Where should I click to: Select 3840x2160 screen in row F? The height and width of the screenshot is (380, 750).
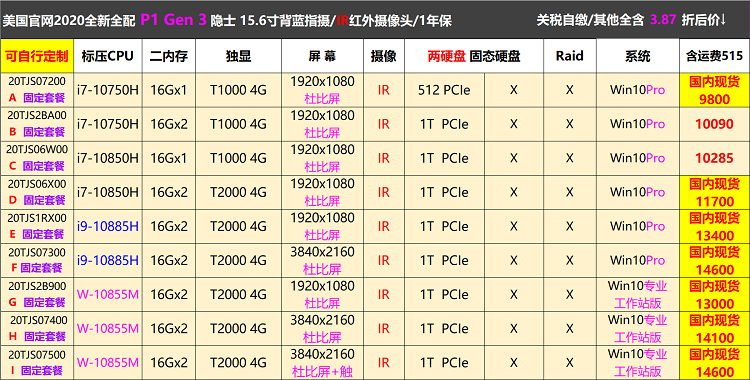[x=322, y=252]
